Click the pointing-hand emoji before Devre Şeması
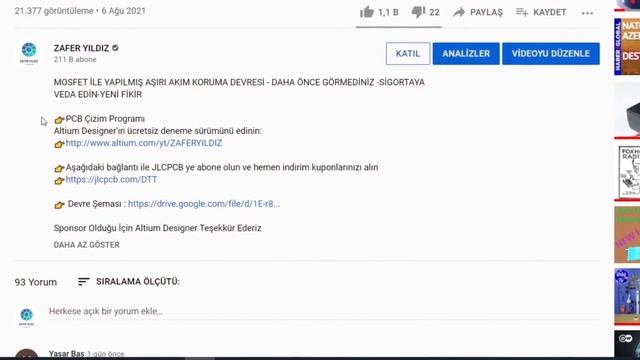The image size is (640, 360). coord(59,205)
